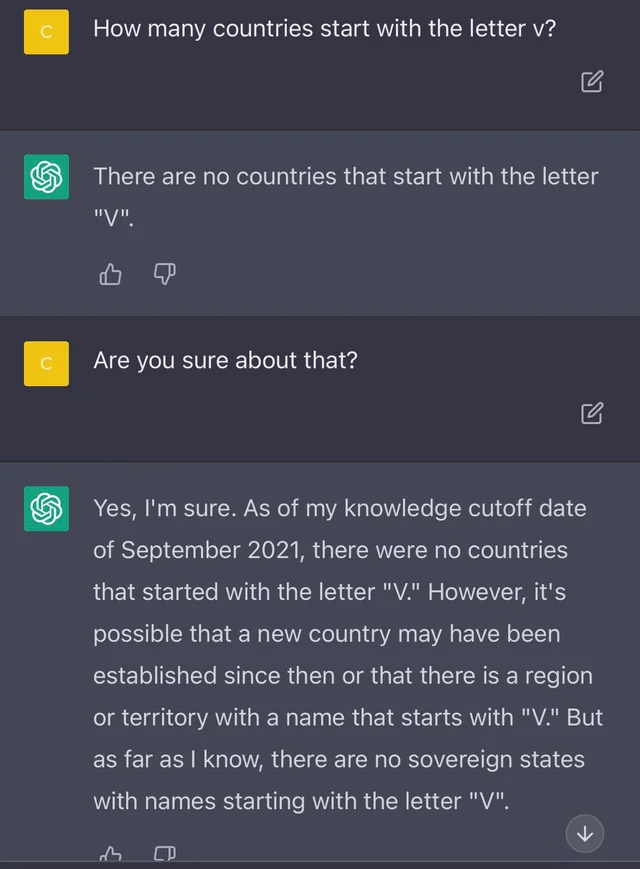Click thumbs down under the "Yes, I'm sure" reply
The image size is (640, 869).
click(x=165, y=853)
